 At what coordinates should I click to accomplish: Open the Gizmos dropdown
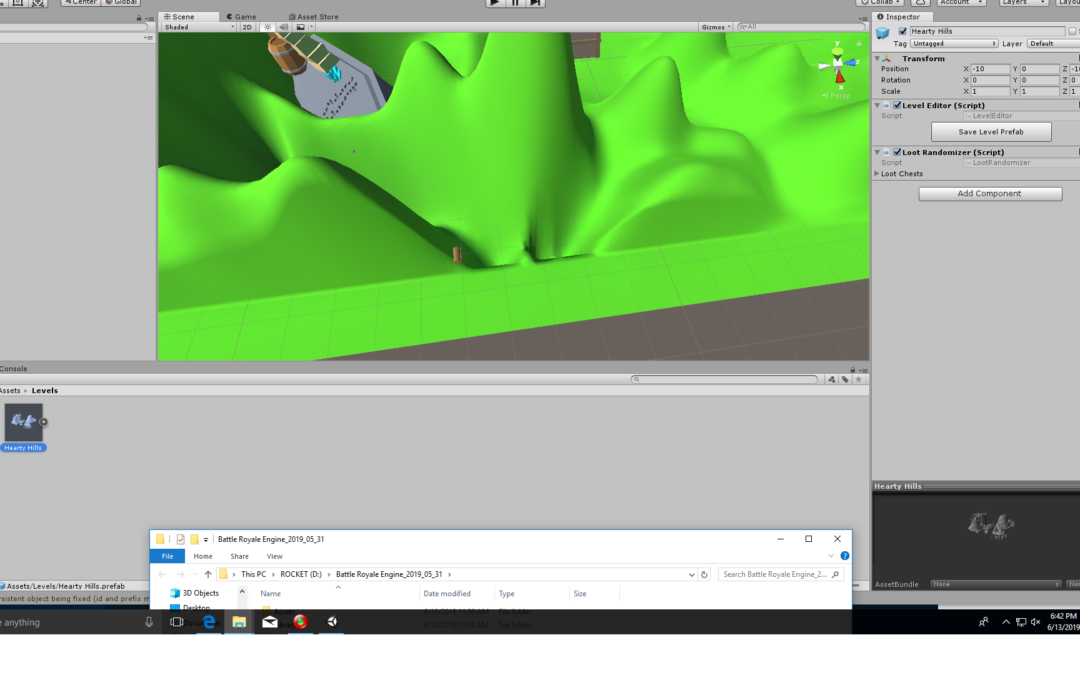pos(716,27)
